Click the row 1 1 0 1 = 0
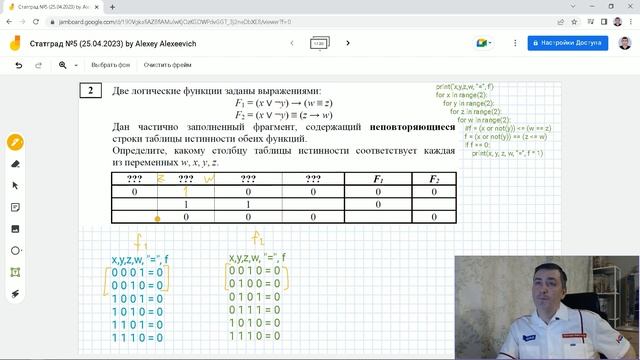Screen dimensions: 640x360 (x=137, y=325)
